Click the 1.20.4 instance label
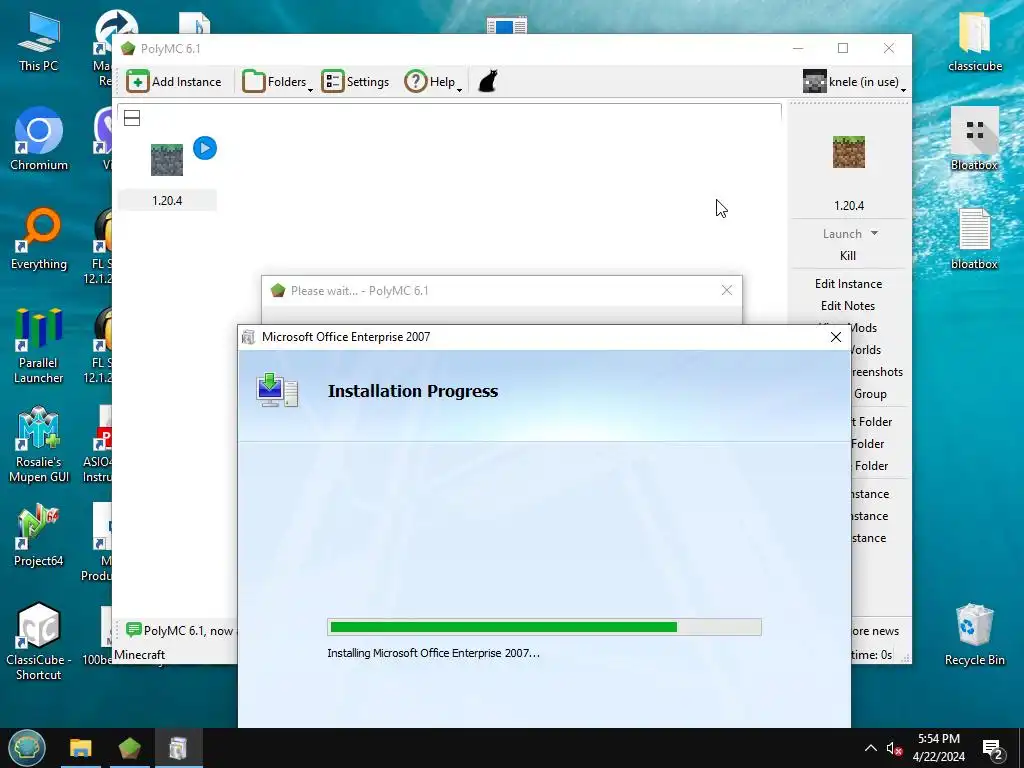The height and width of the screenshot is (768, 1024). coord(167,200)
